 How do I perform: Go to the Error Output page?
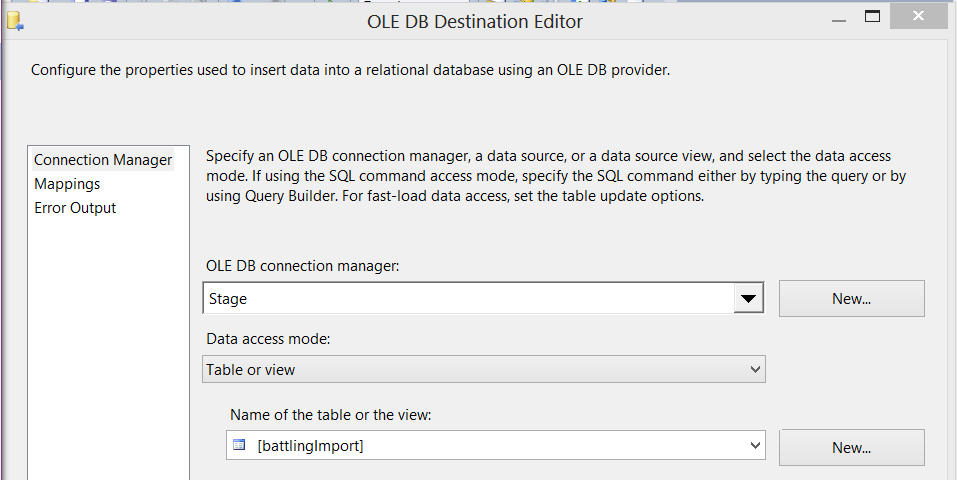tap(75, 208)
